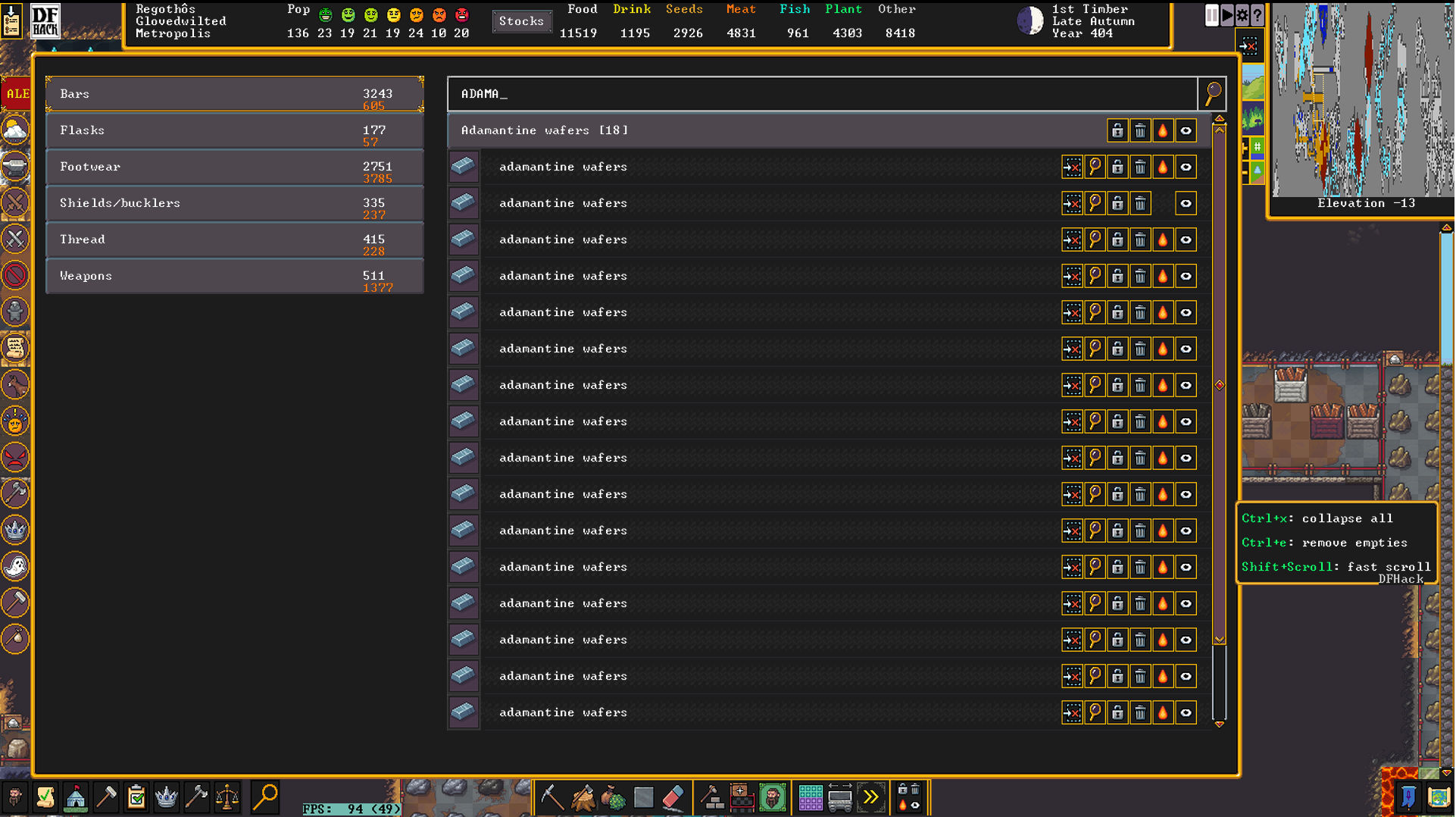Open the nobles crown icon in bottom toolbar
1456x817 pixels.
[x=167, y=797]
